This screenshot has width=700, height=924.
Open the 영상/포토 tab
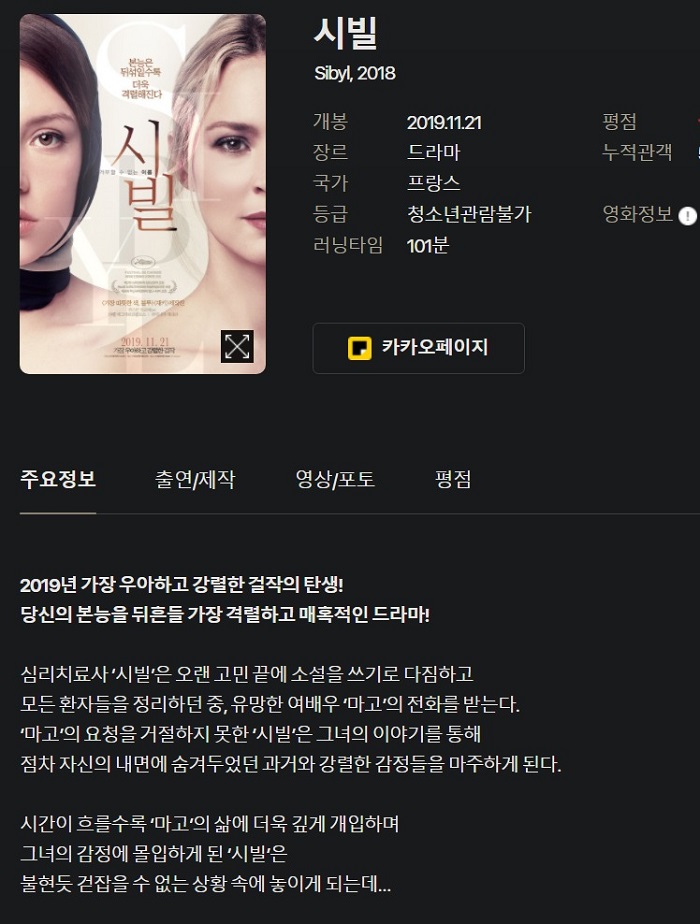(335, 479)
